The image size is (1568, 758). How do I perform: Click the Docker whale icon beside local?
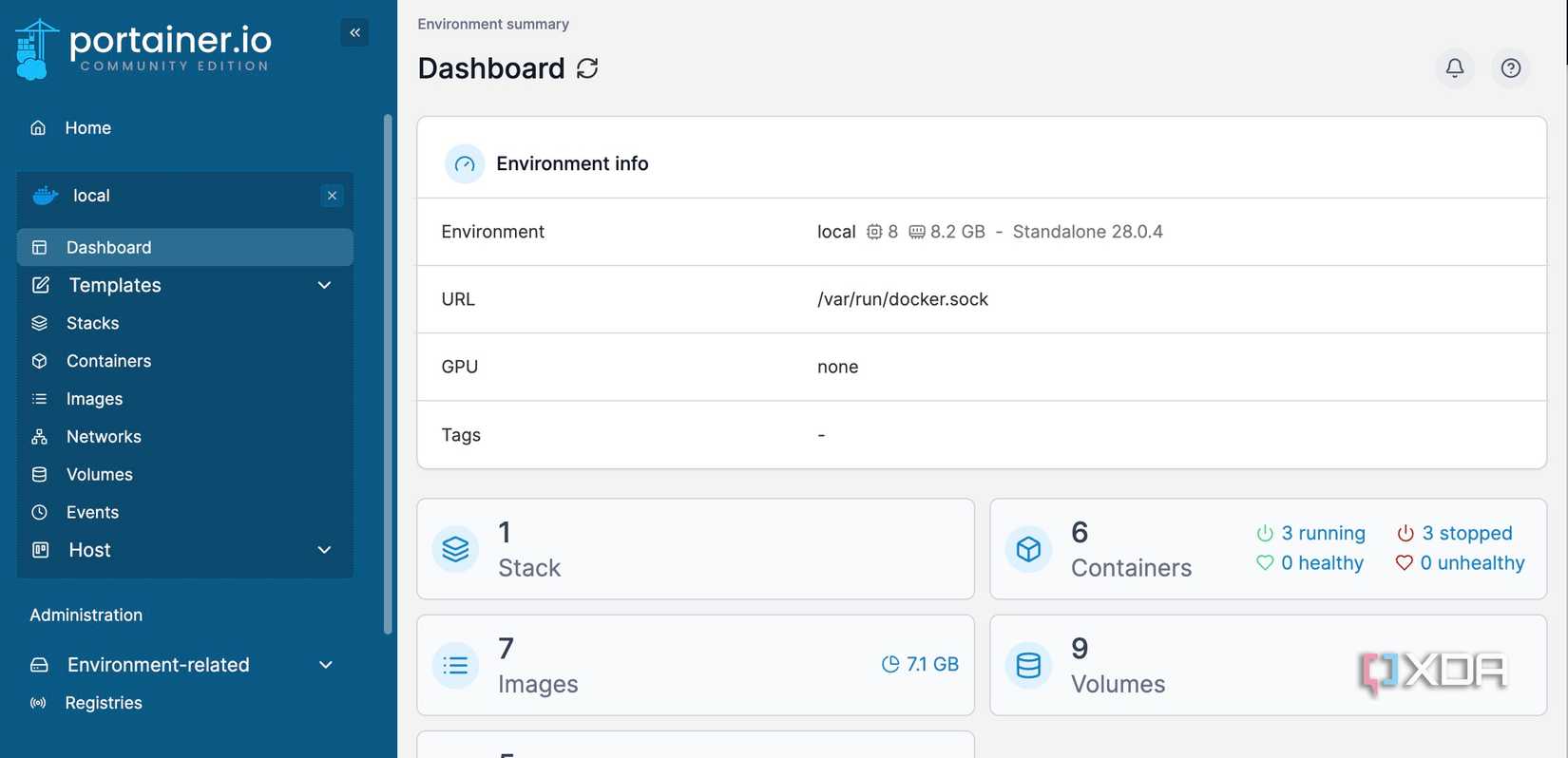pyautogui.click(x=46, y=196)
